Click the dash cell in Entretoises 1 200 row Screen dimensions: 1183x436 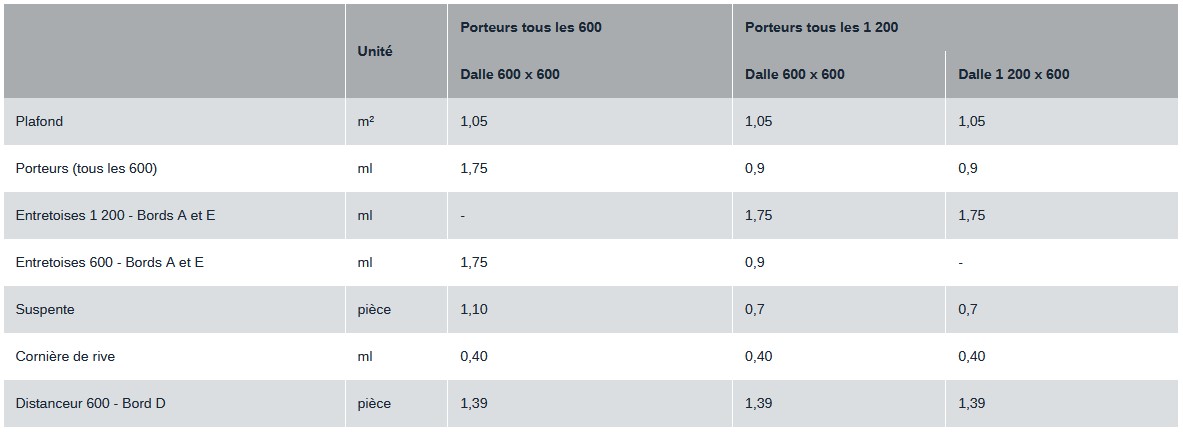point(463,215)
